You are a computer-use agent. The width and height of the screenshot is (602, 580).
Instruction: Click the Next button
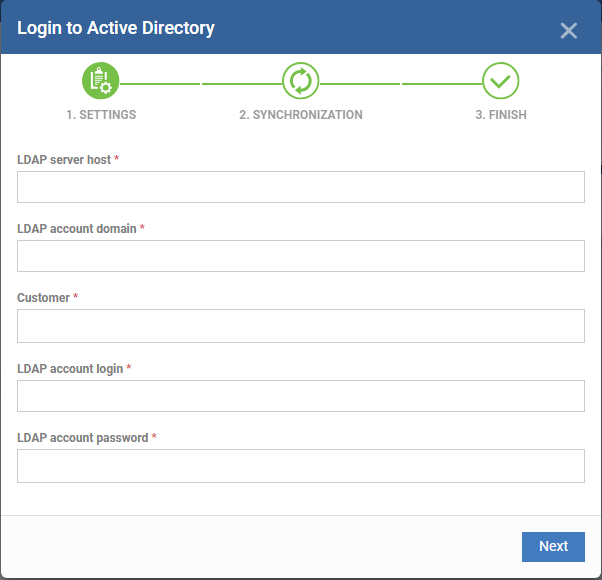point(553,547)
